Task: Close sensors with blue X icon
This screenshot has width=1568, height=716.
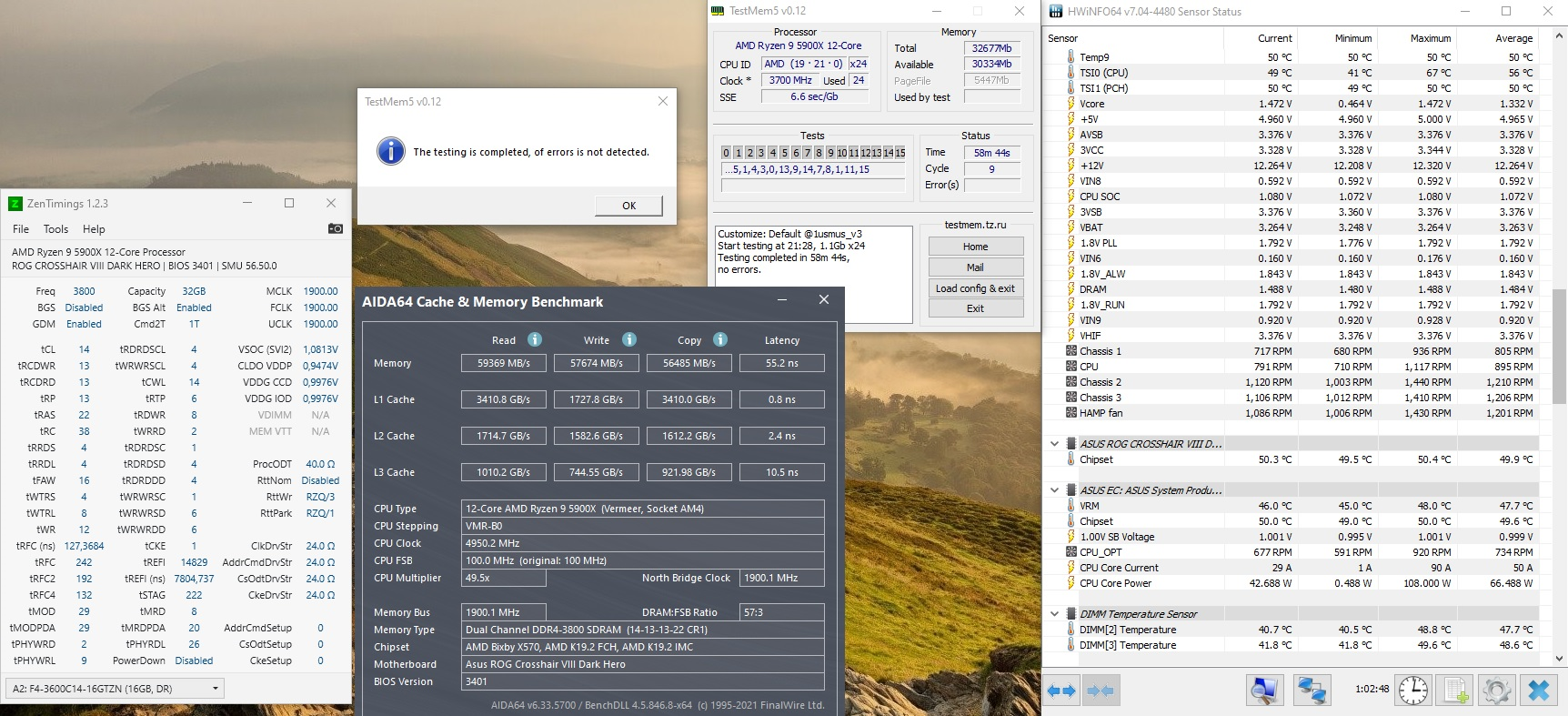Action: coord(1539,691)
